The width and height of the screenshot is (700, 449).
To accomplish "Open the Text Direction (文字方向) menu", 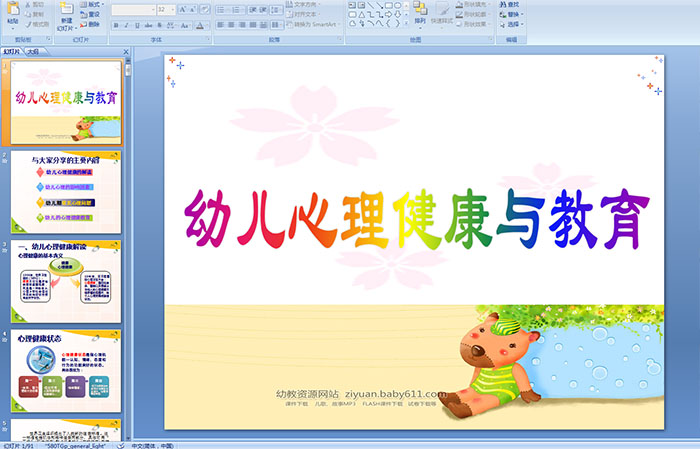I will [303, 4].
